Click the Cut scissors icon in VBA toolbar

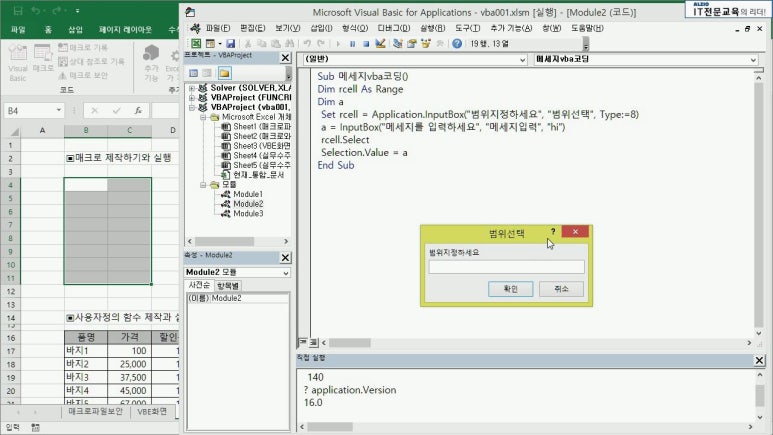point(248,44)
